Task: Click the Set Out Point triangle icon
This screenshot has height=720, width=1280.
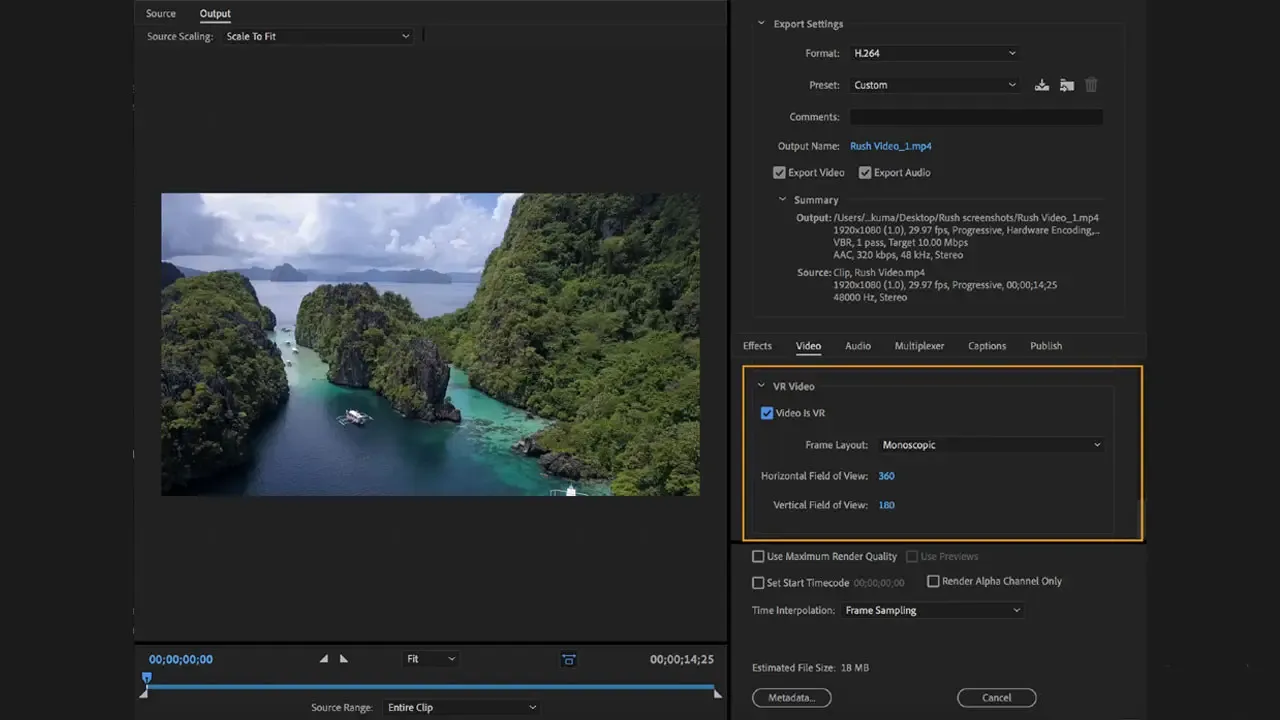Action: pyautogui.click(x=344, y=659)
